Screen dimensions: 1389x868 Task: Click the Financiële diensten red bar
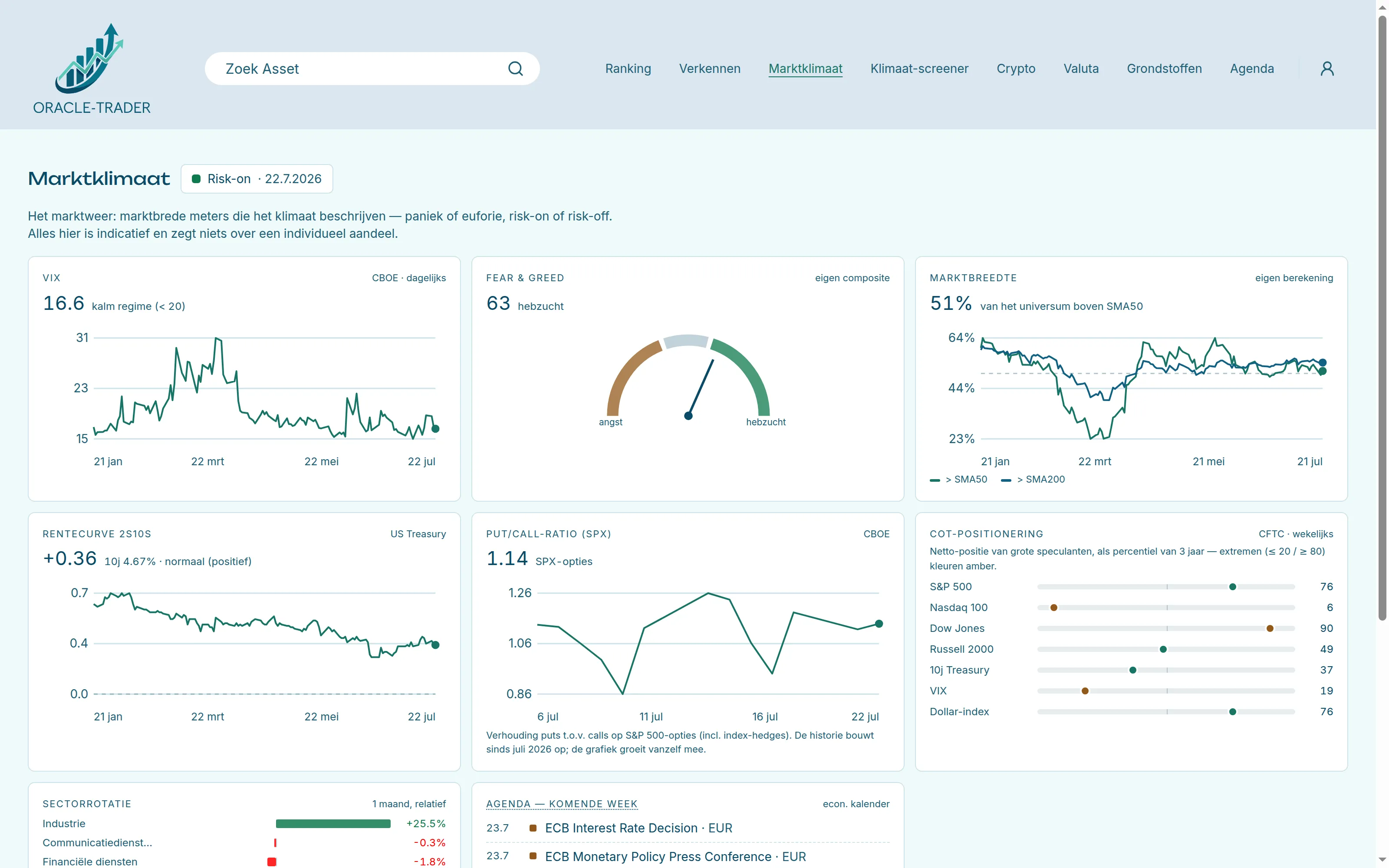272,861
